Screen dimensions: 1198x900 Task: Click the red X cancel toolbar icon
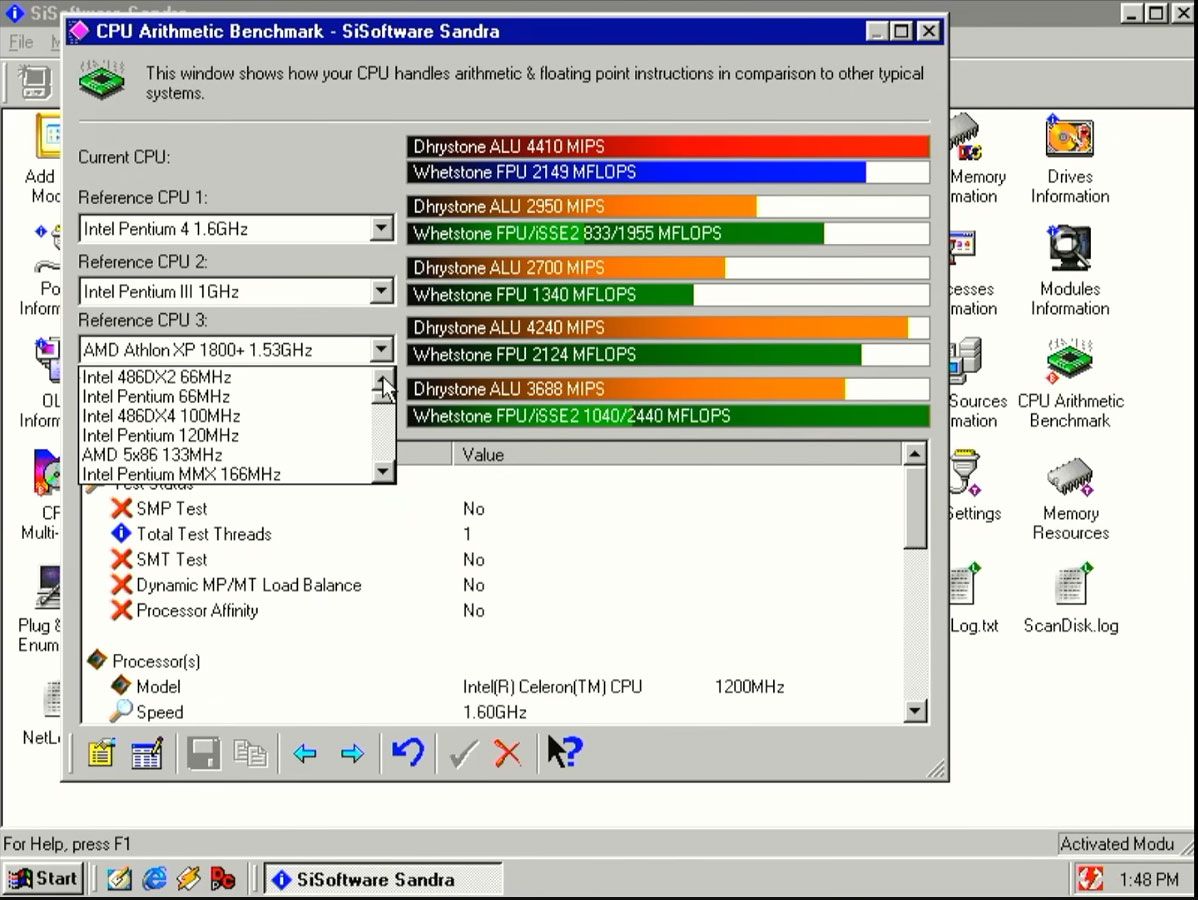507,753
